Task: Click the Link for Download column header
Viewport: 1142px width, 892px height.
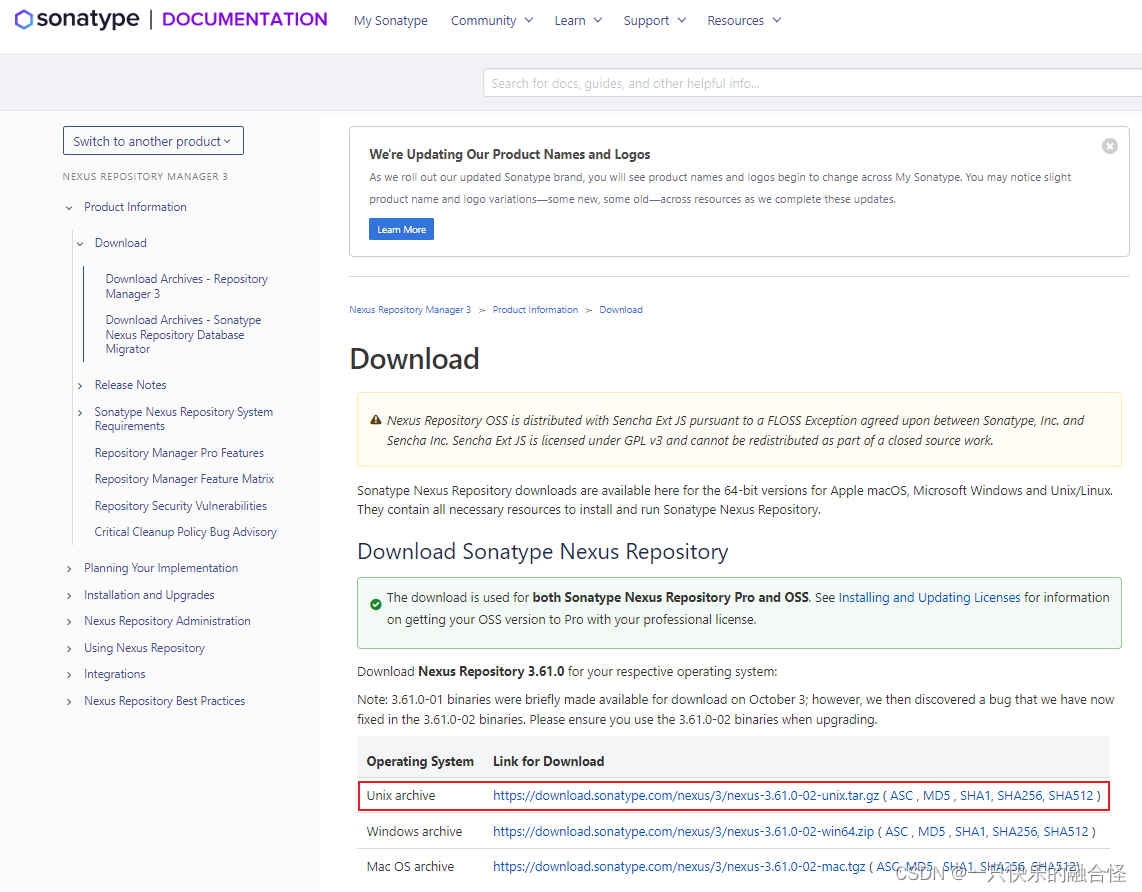Action: 548,762
